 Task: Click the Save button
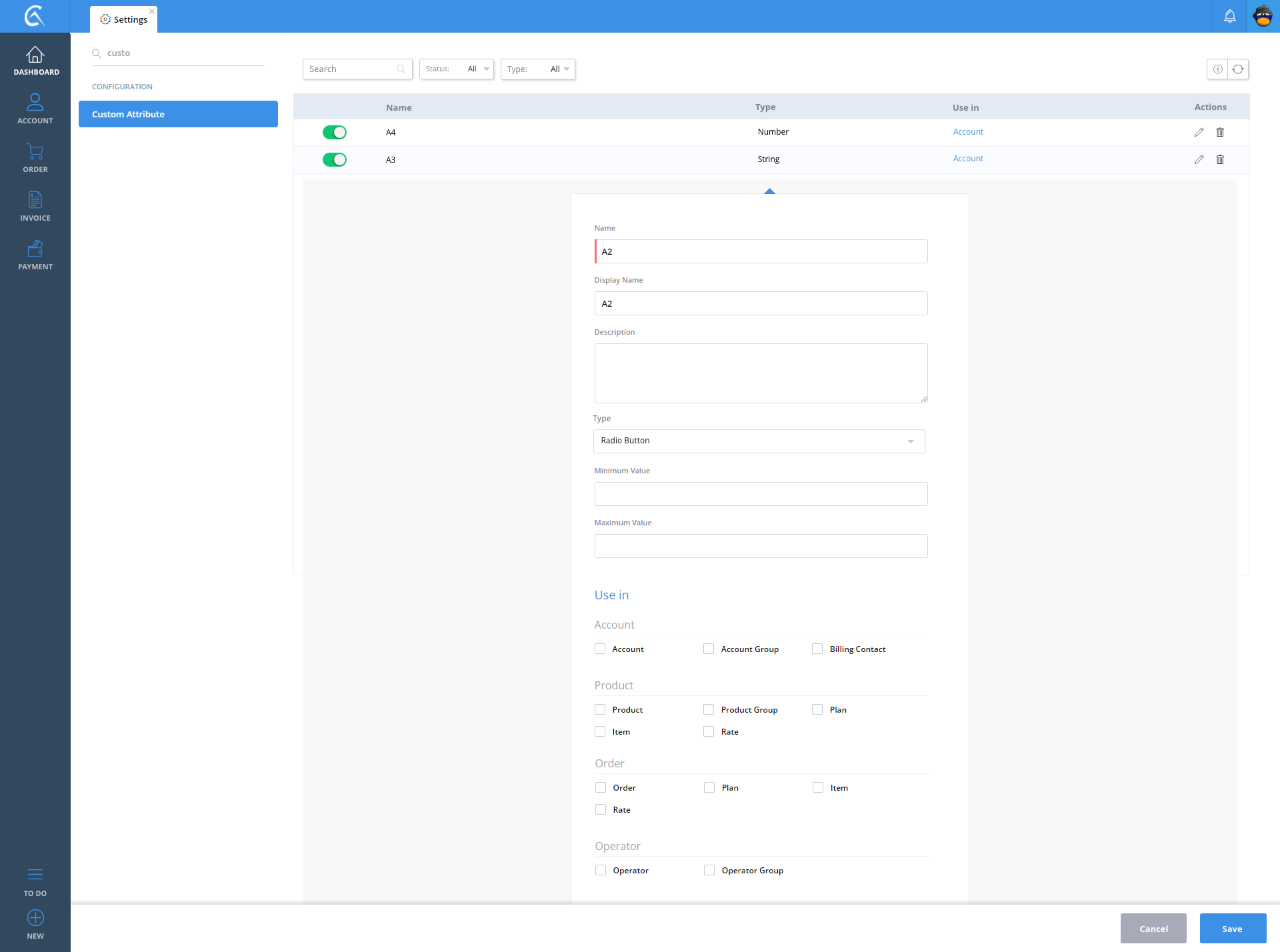(1232, 929)
